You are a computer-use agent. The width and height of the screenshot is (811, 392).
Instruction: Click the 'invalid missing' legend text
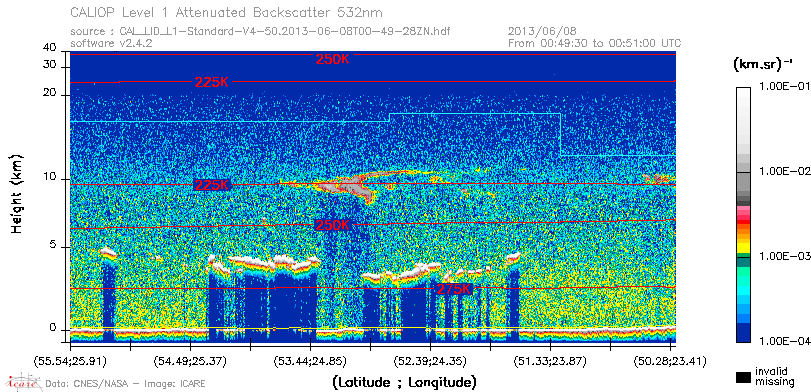(774, 376)
